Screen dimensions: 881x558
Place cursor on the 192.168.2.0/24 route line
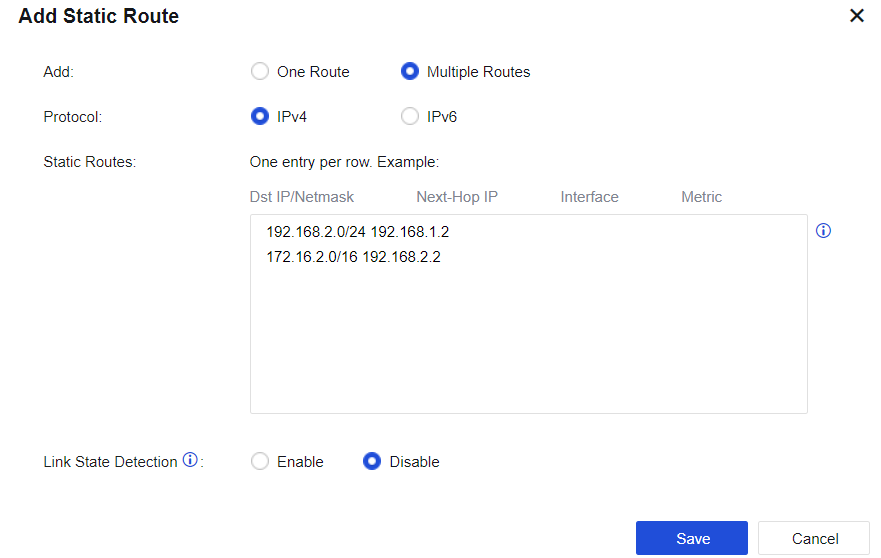(358, 232)
